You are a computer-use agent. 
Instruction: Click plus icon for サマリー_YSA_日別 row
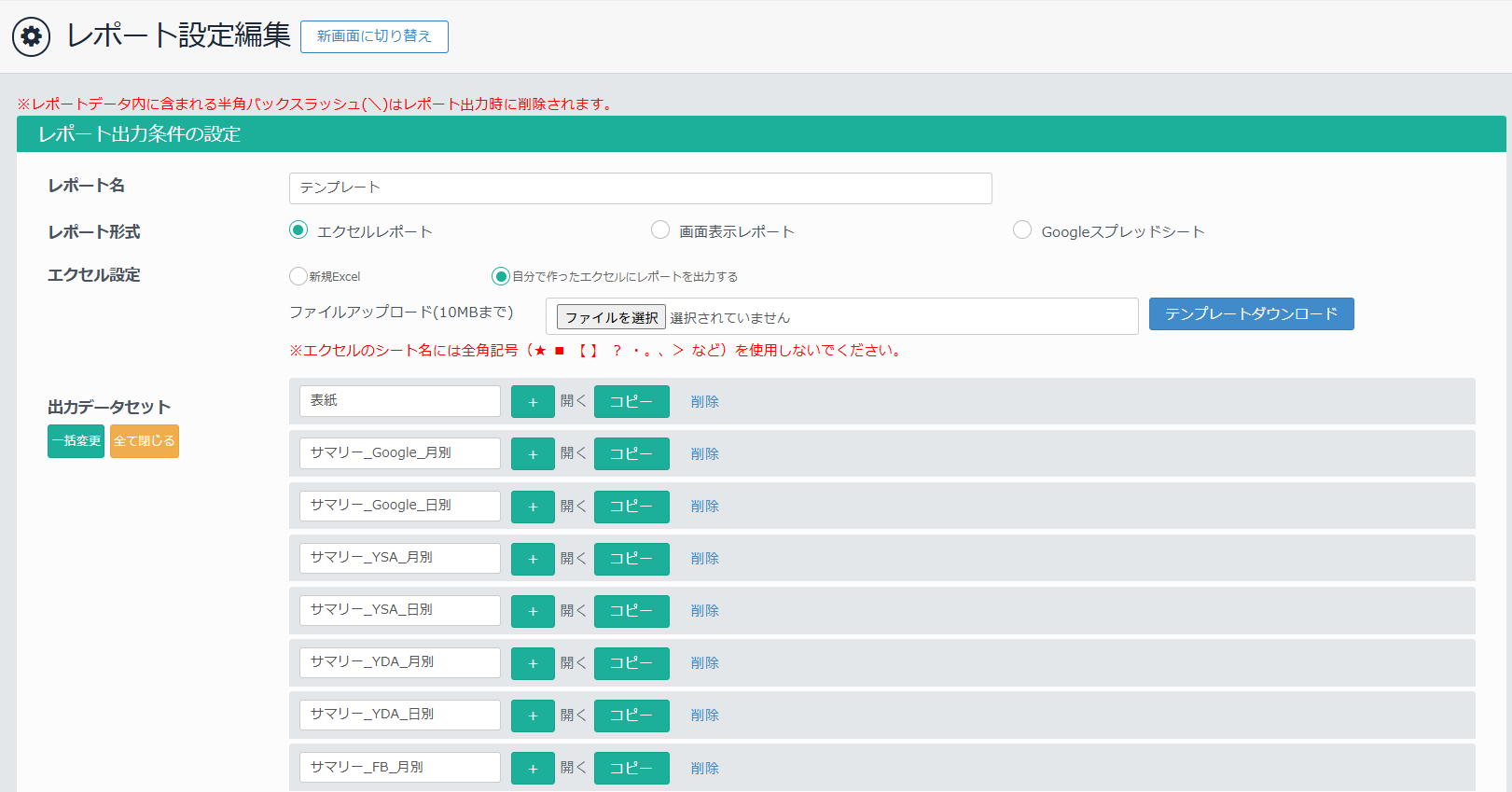533,611
